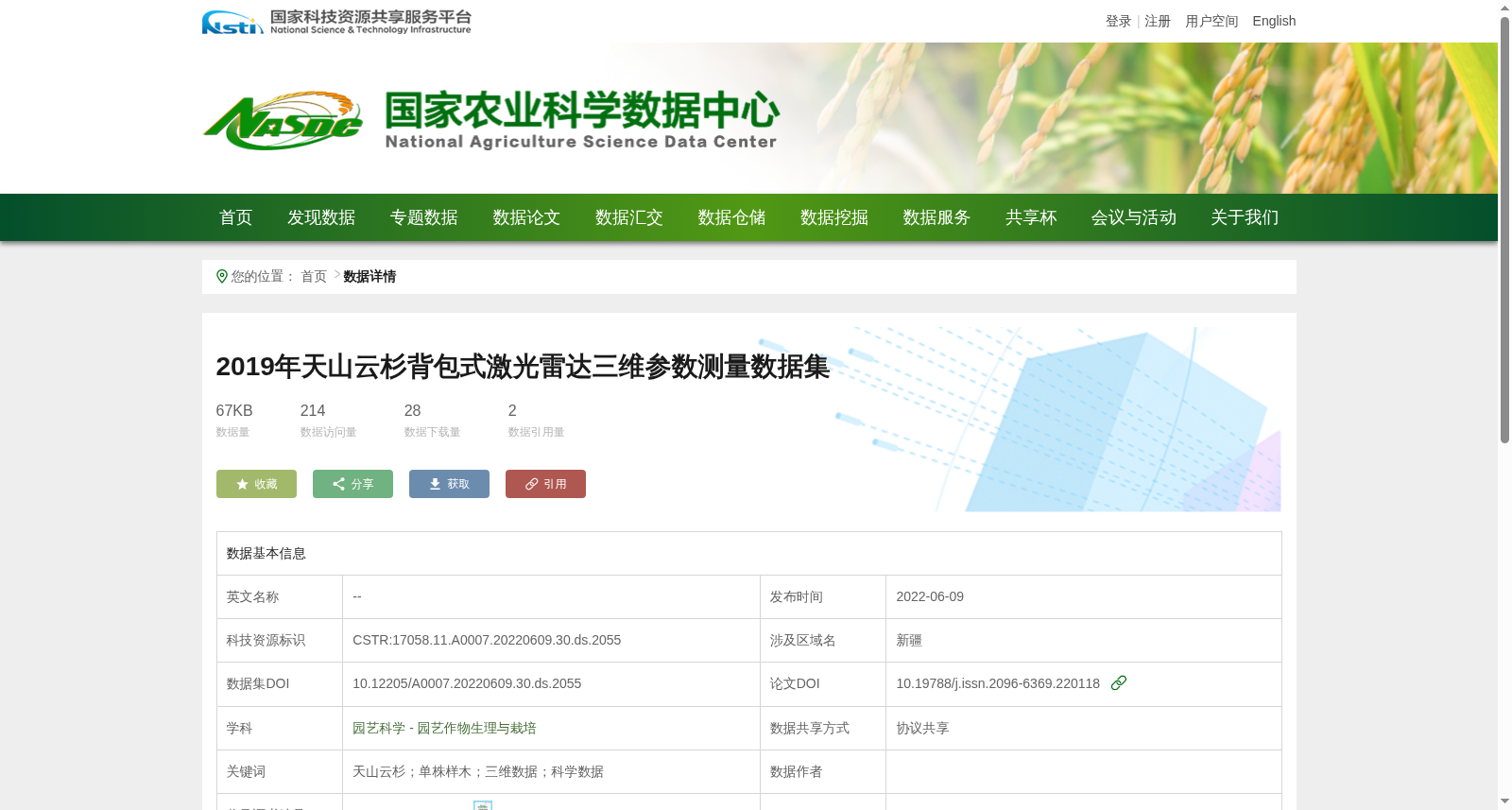Open the 数据仓储 menu item

click(731, 217)
